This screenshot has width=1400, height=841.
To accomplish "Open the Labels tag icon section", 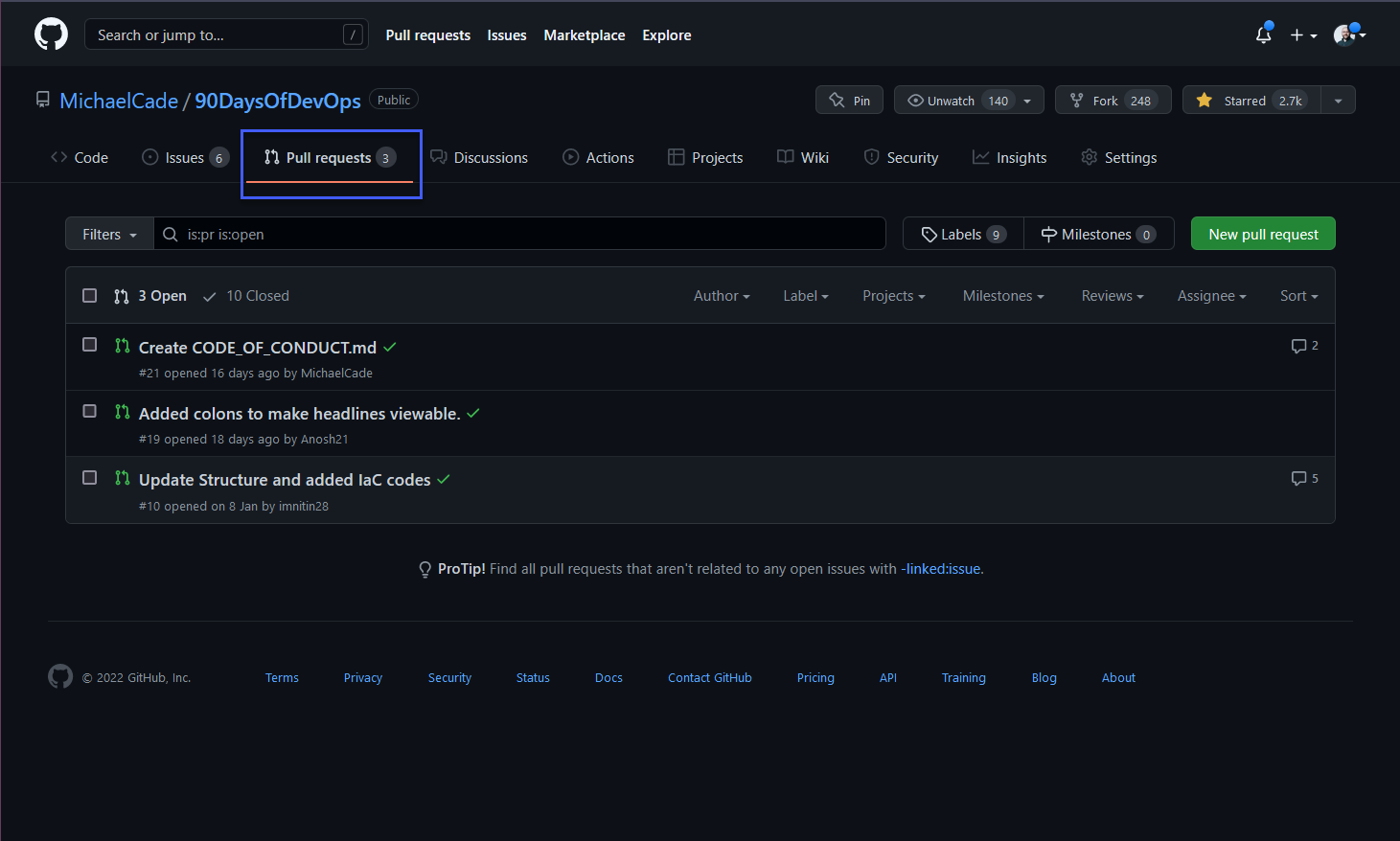I will pyautogui.click(x=930, y=233).
